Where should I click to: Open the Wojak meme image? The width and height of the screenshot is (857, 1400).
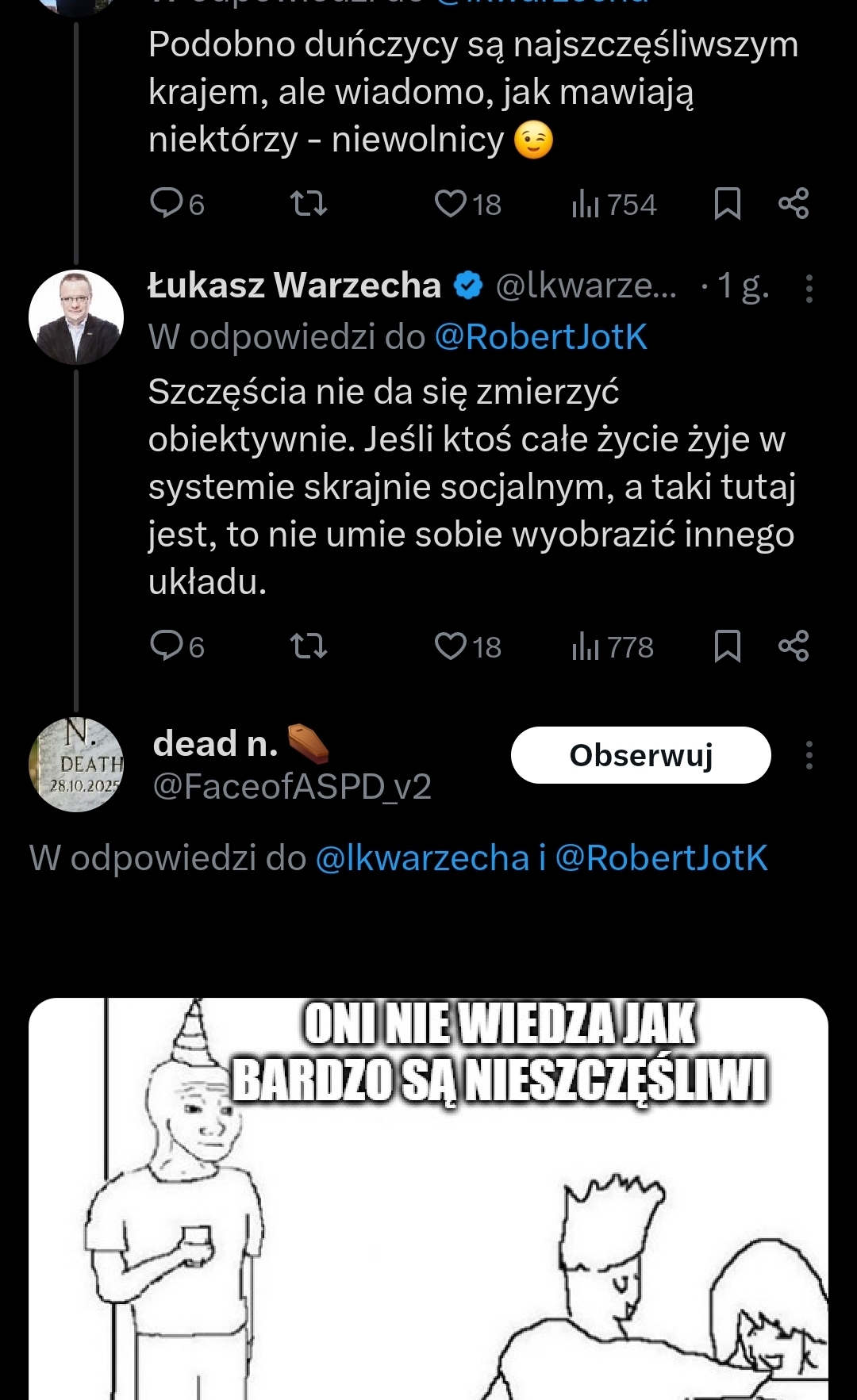(428, 1198)
